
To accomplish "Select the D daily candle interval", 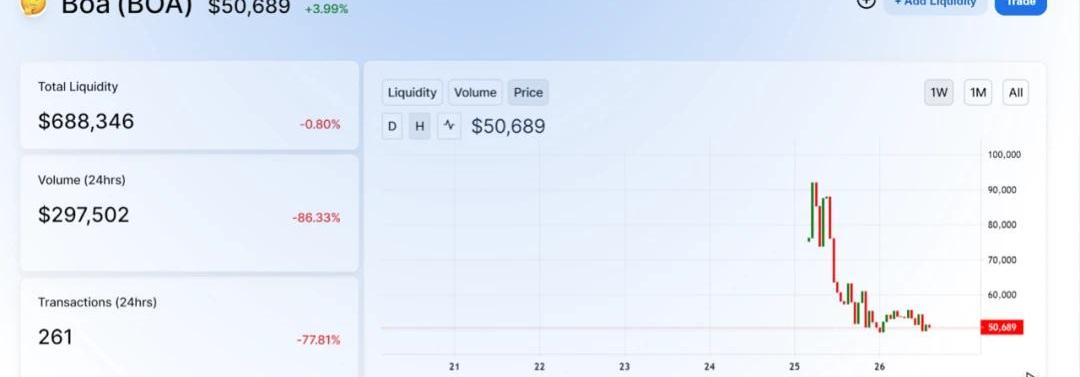I will click(x=392, y=126).
